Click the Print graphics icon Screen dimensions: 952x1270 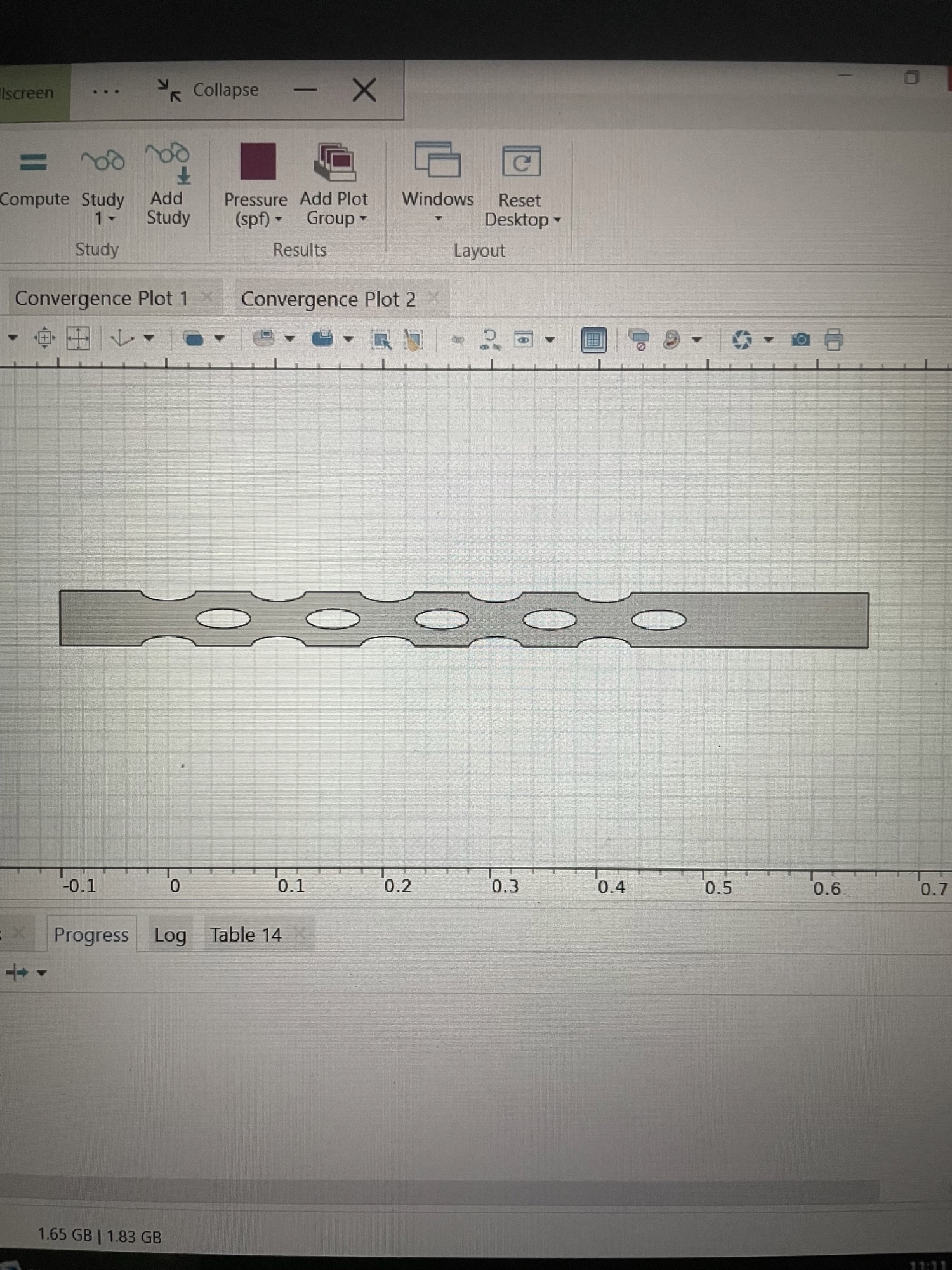(x=834, y=340)
